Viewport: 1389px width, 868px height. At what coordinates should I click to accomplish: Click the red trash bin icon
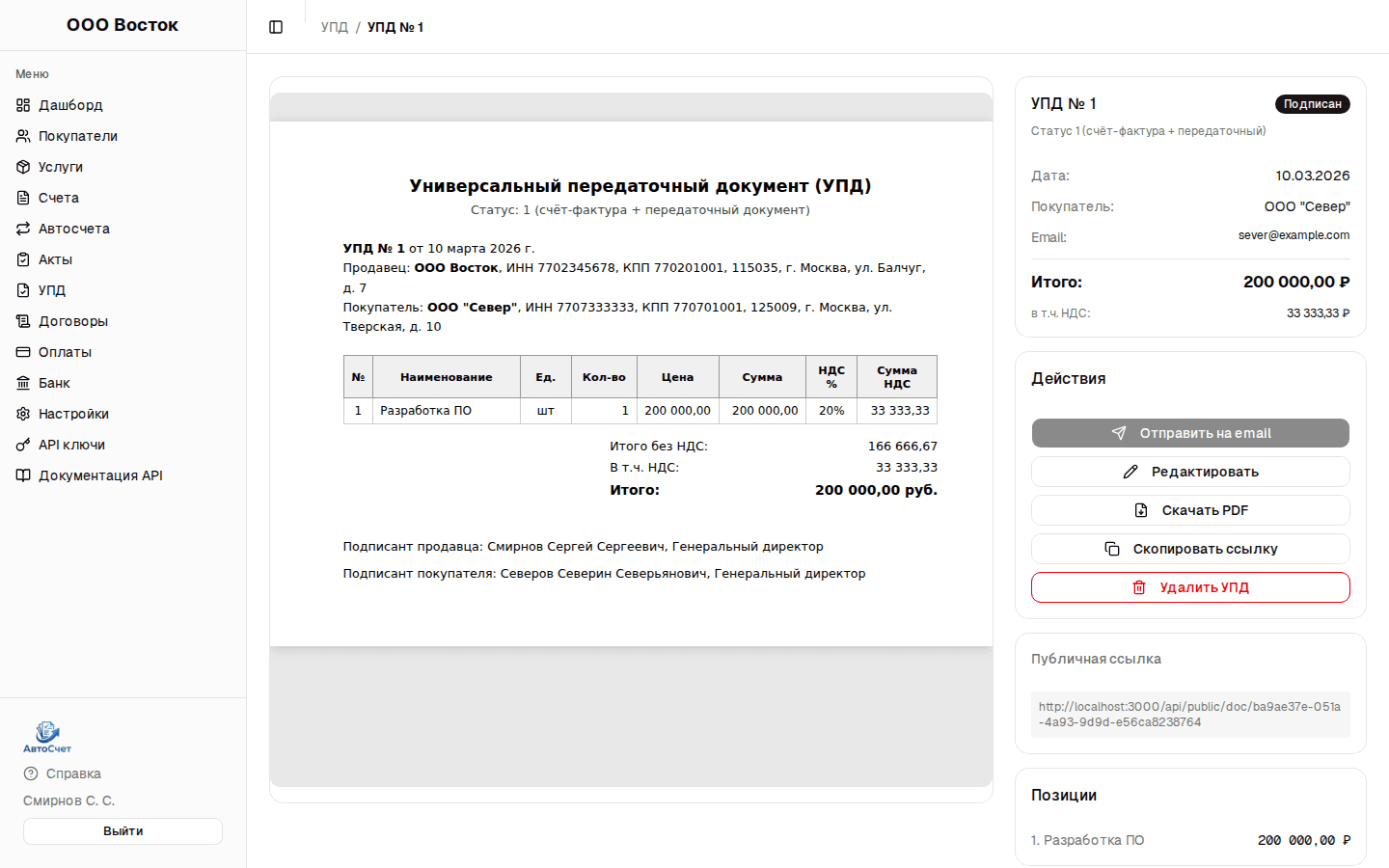pyautogui.click(x=1139, y=587)
